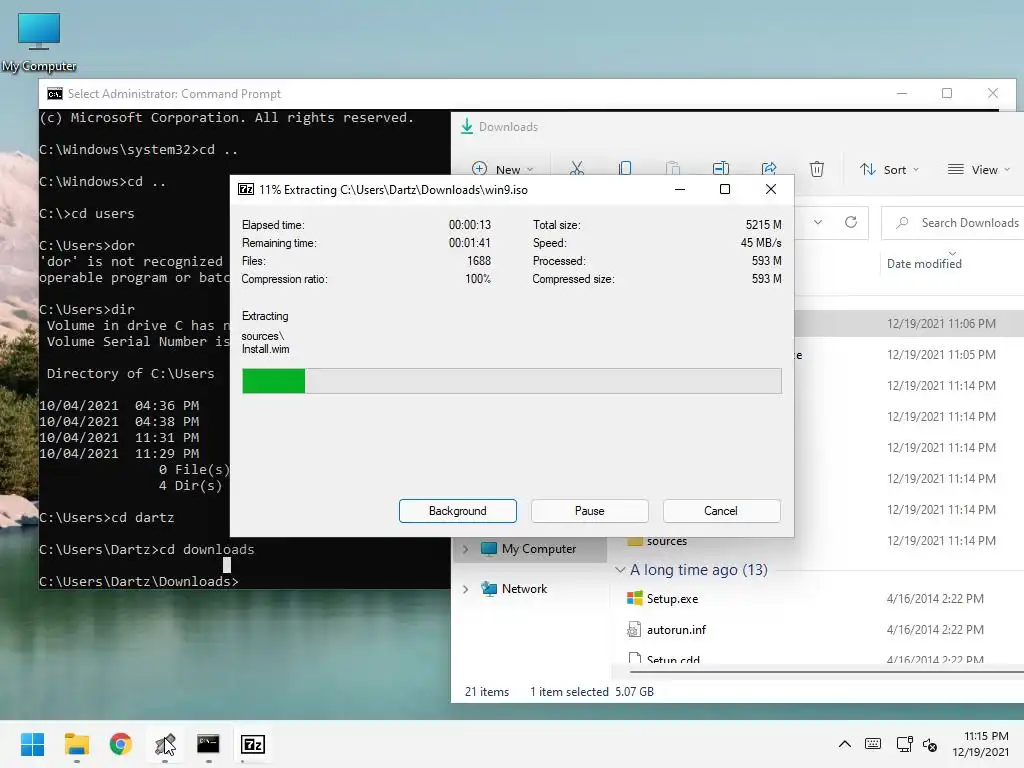Click the Rename icon in Explorer toolbar

pos(721,168)
